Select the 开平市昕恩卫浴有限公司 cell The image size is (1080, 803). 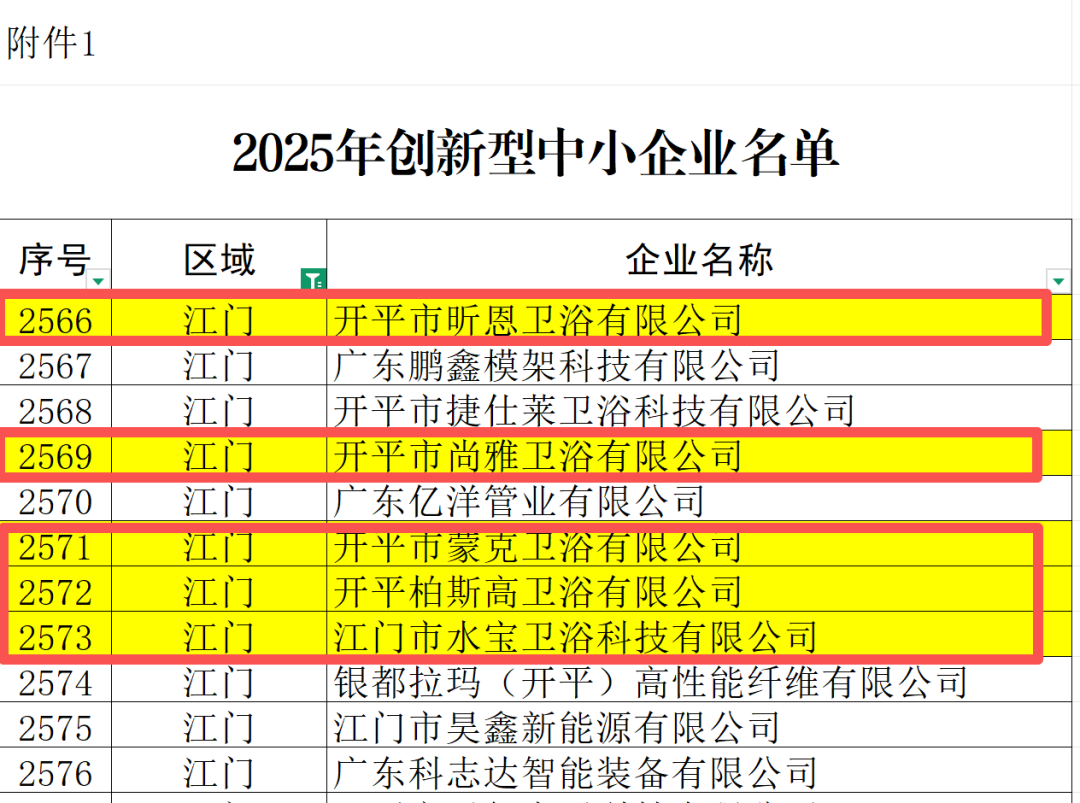(x=538, y=321)
